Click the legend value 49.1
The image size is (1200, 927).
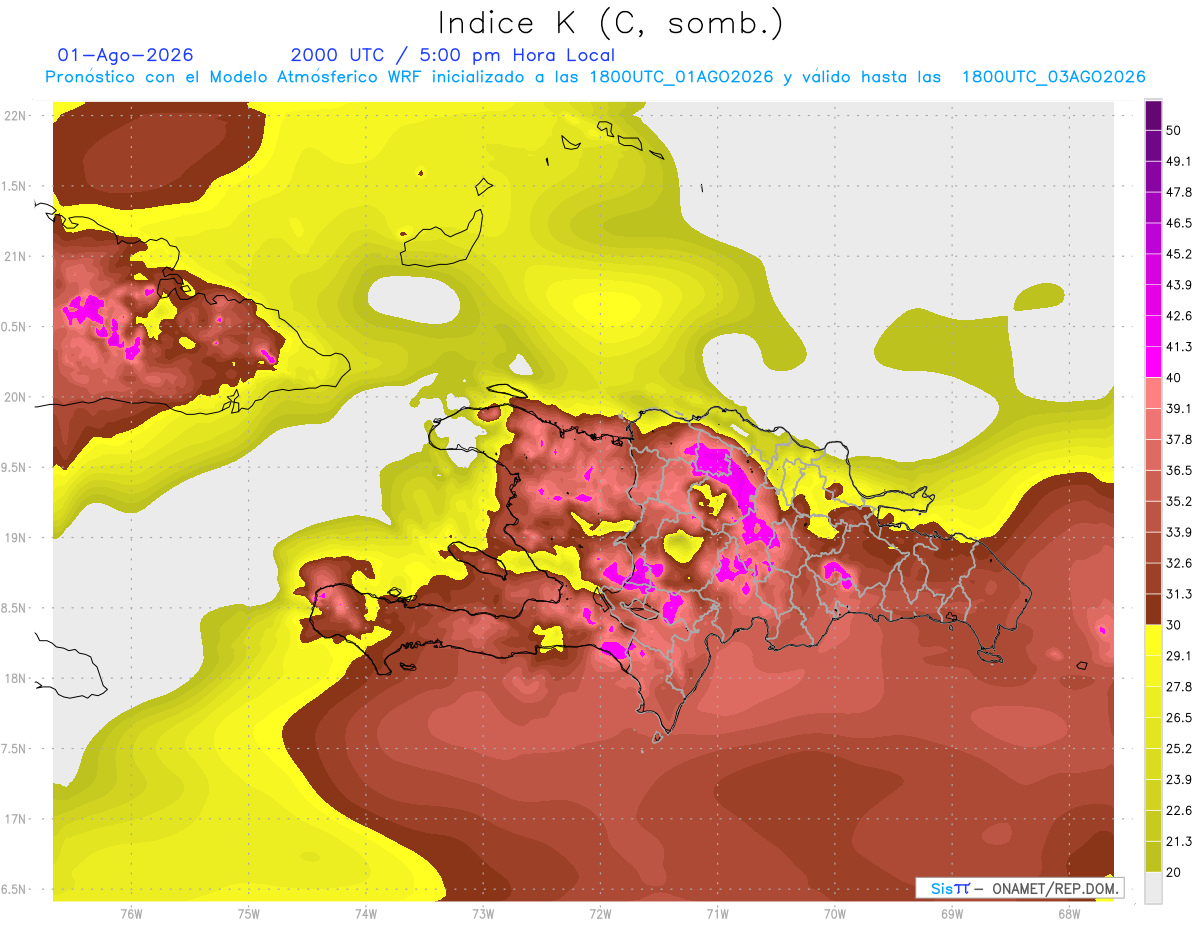pyautogui.click(x=1179, y=161)
